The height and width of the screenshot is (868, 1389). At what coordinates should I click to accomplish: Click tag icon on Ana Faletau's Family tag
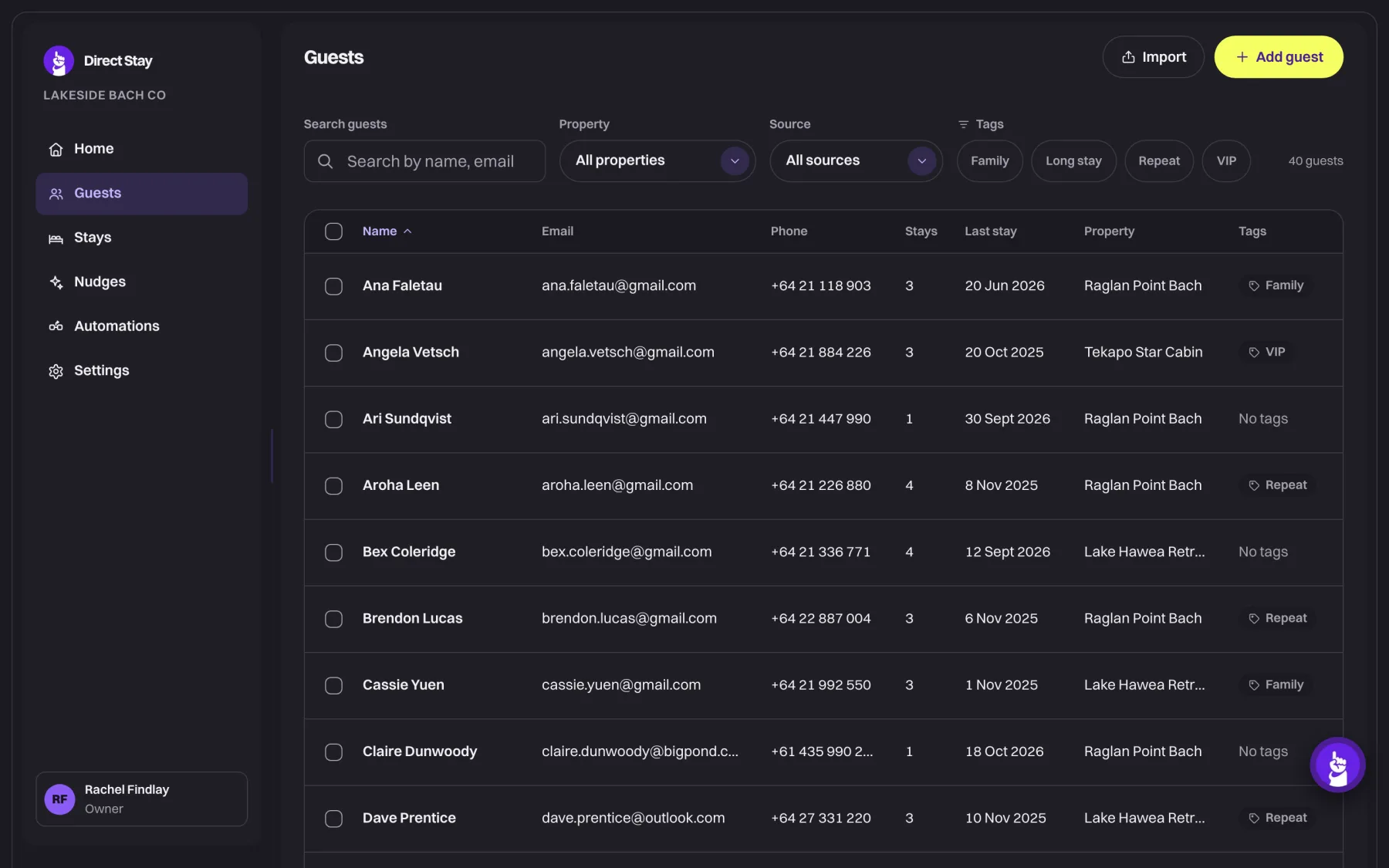[1254, 286]
